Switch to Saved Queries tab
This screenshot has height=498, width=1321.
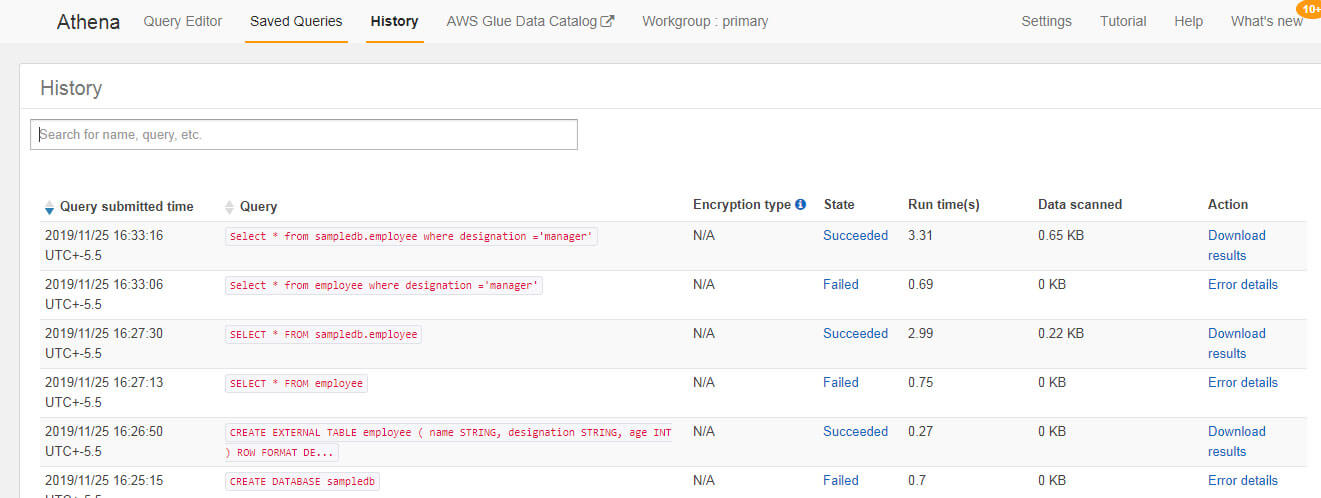pos(296,21)
